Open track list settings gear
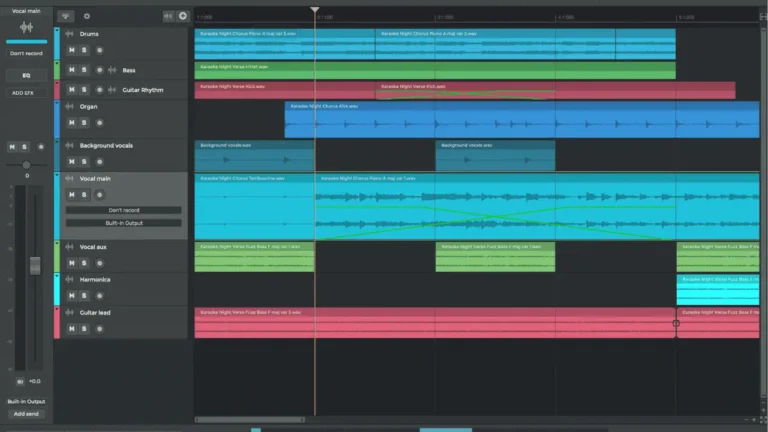Image resolution: width=768 pixels, height=432 pixels. point(87,16)
